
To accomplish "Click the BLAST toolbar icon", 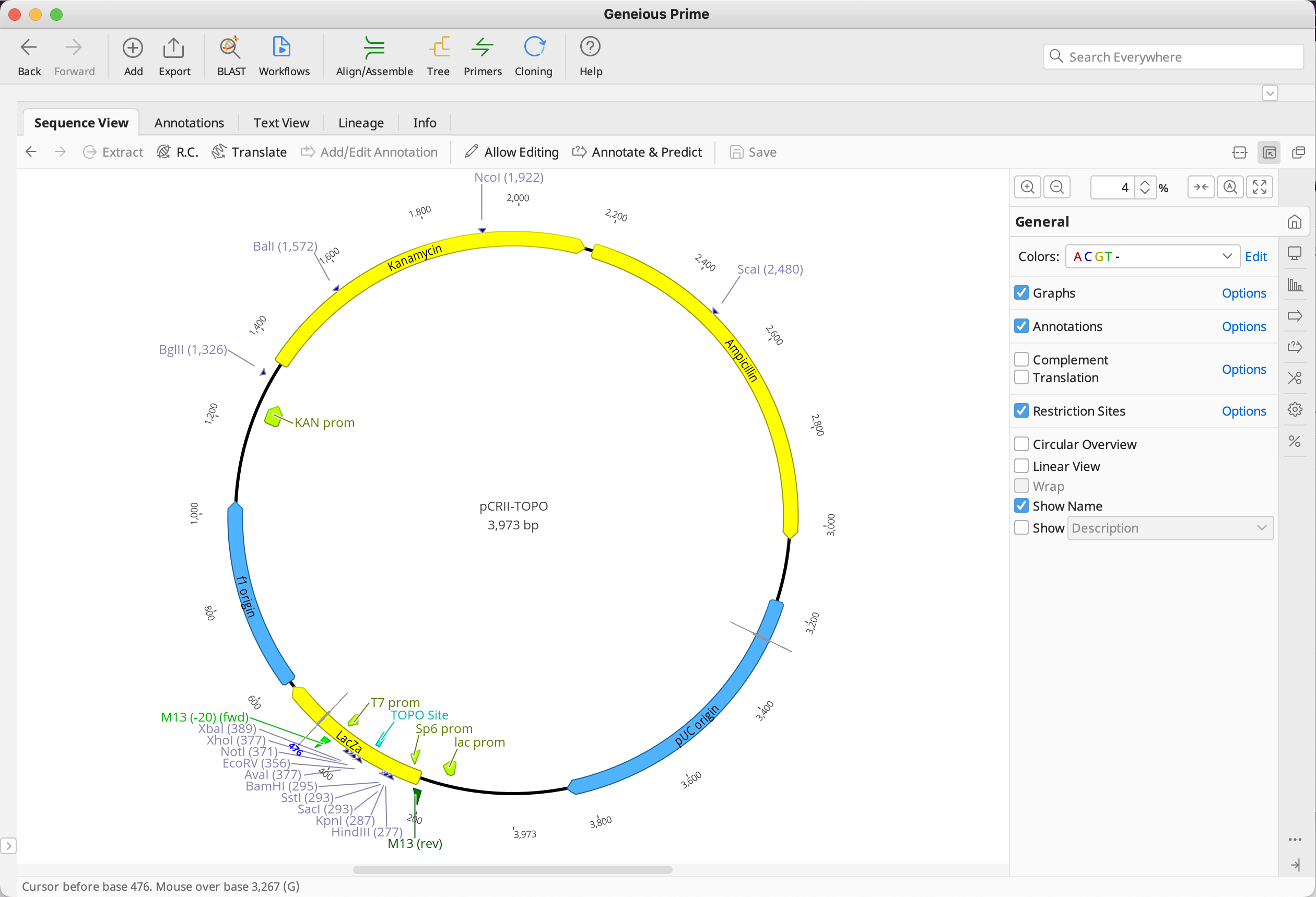I will click(x=230, y=48).
